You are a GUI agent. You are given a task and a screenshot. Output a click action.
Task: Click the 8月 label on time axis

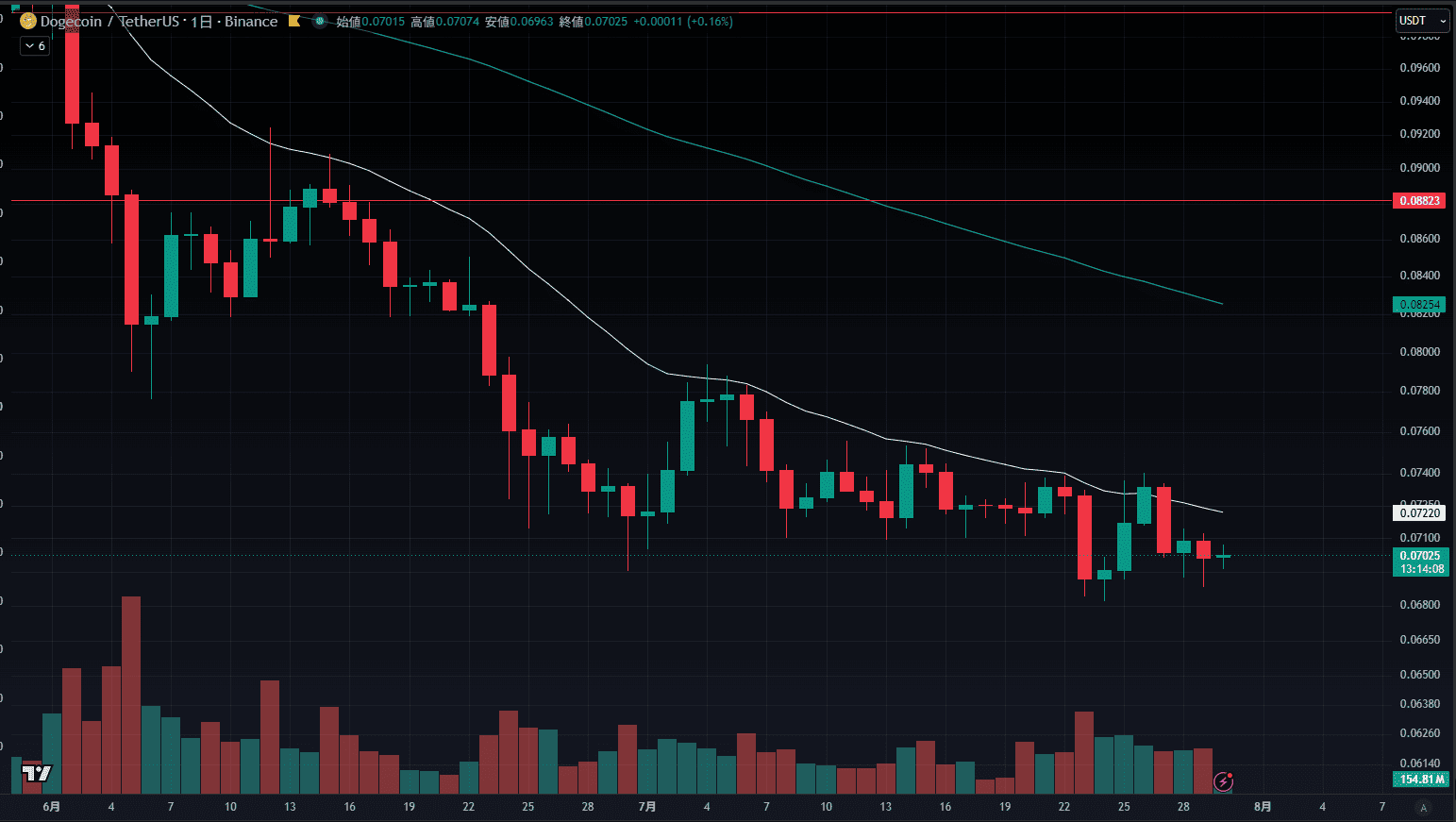pyautogui.click(x=1263, y=807)
